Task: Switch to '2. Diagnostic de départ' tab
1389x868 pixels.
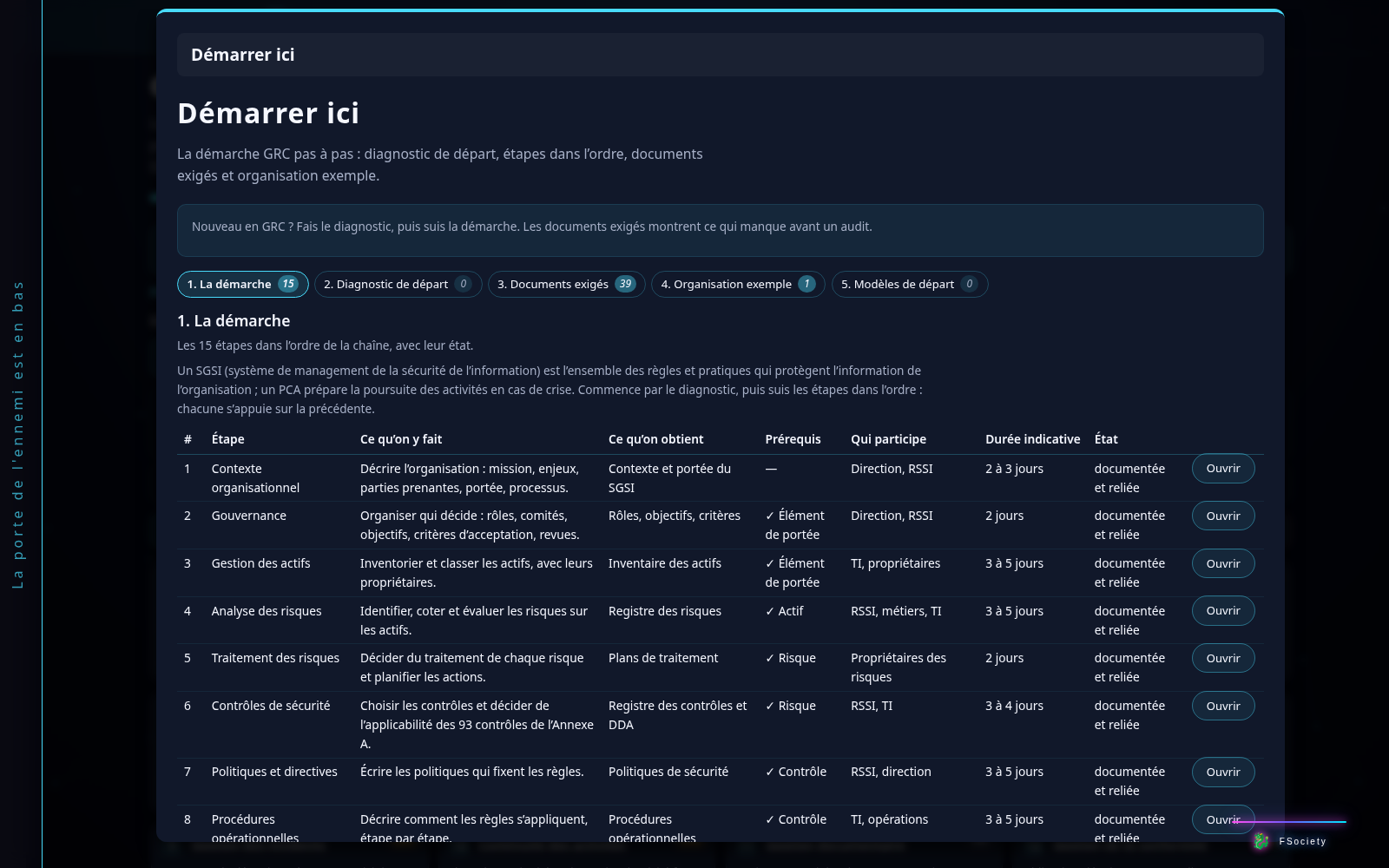Action: (x=398, y=284)
